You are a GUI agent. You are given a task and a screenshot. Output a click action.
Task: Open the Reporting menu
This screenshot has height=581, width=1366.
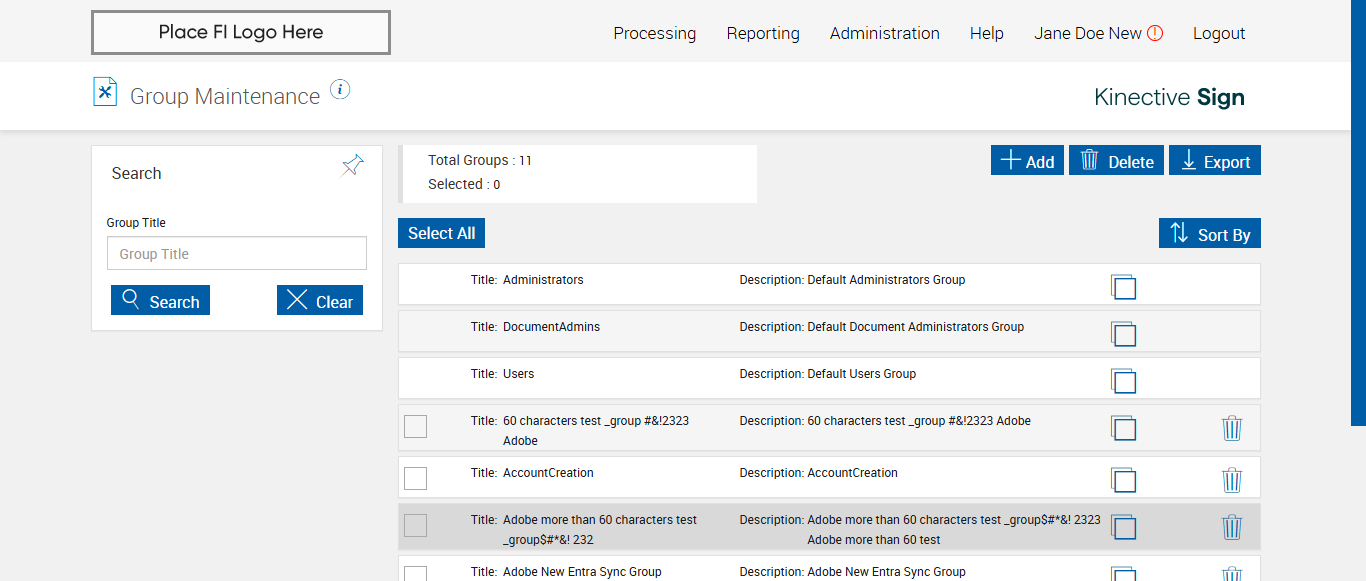point(763,33)
